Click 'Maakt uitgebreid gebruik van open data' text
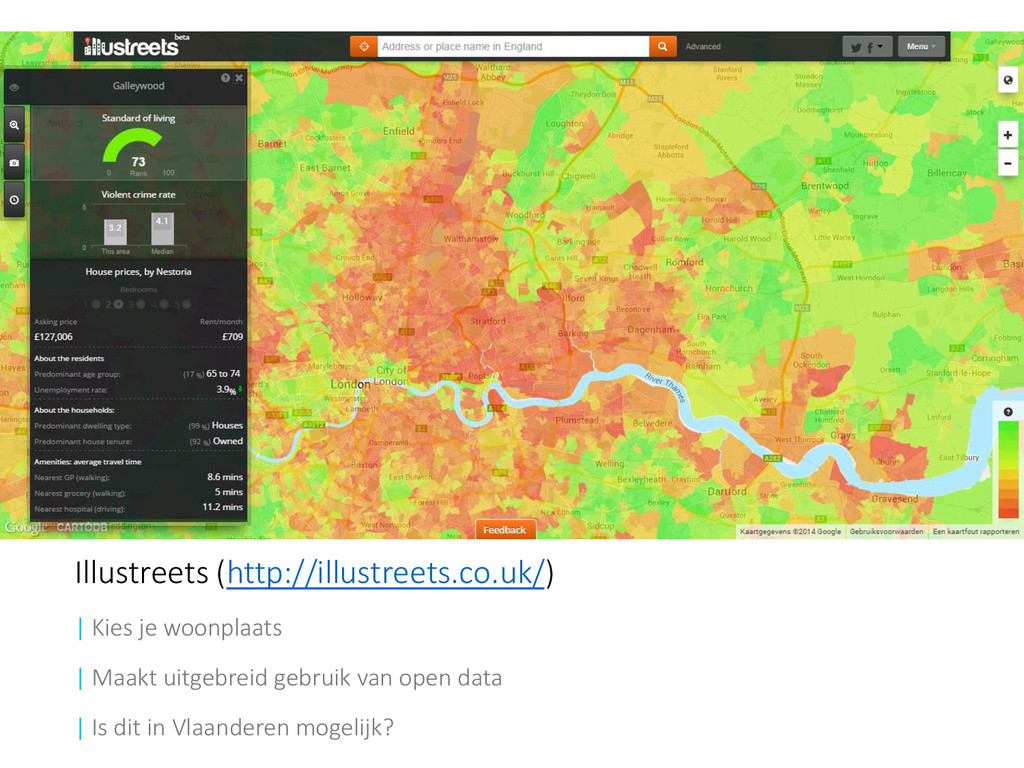 [x=297, y=678]
